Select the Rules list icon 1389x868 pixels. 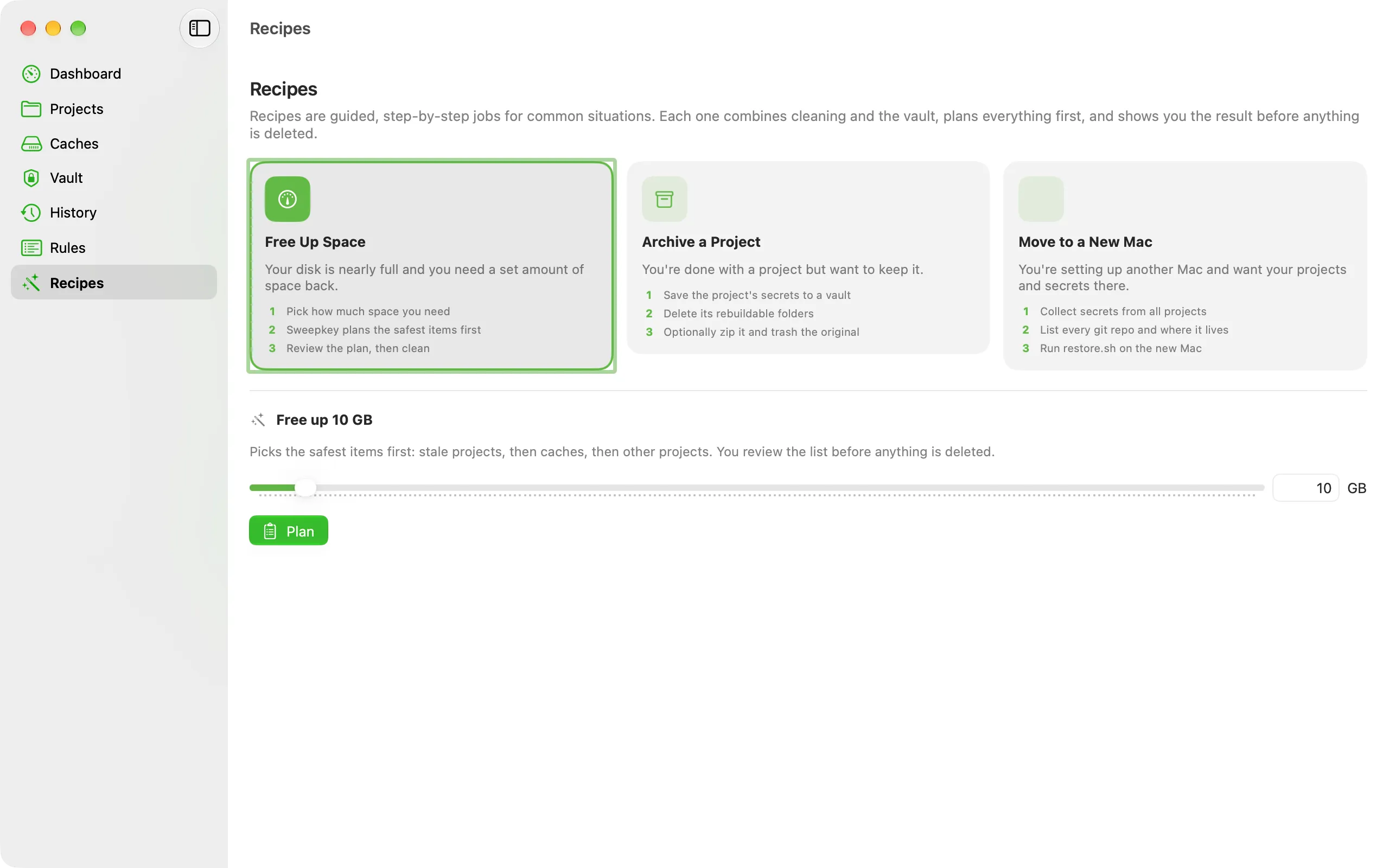coord(31,248)
